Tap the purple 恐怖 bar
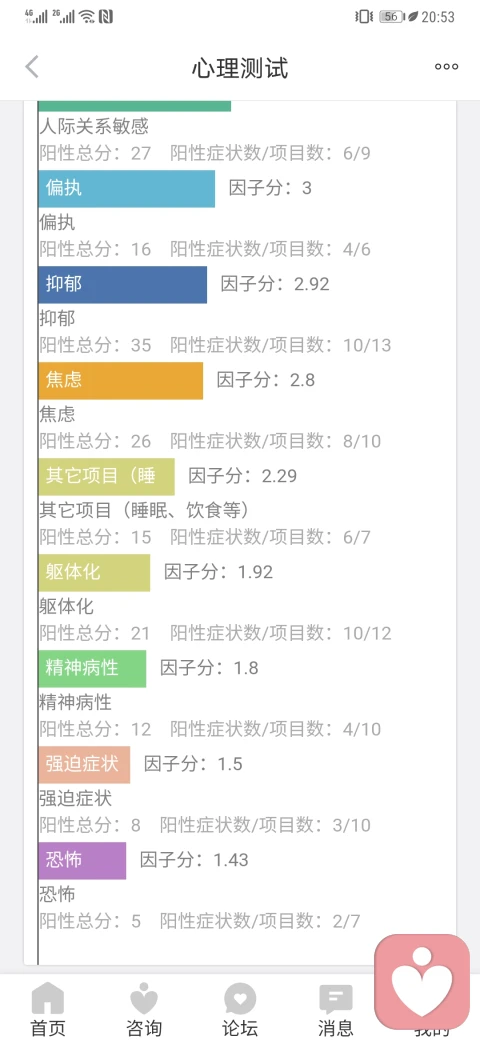 tap(82, 860)
